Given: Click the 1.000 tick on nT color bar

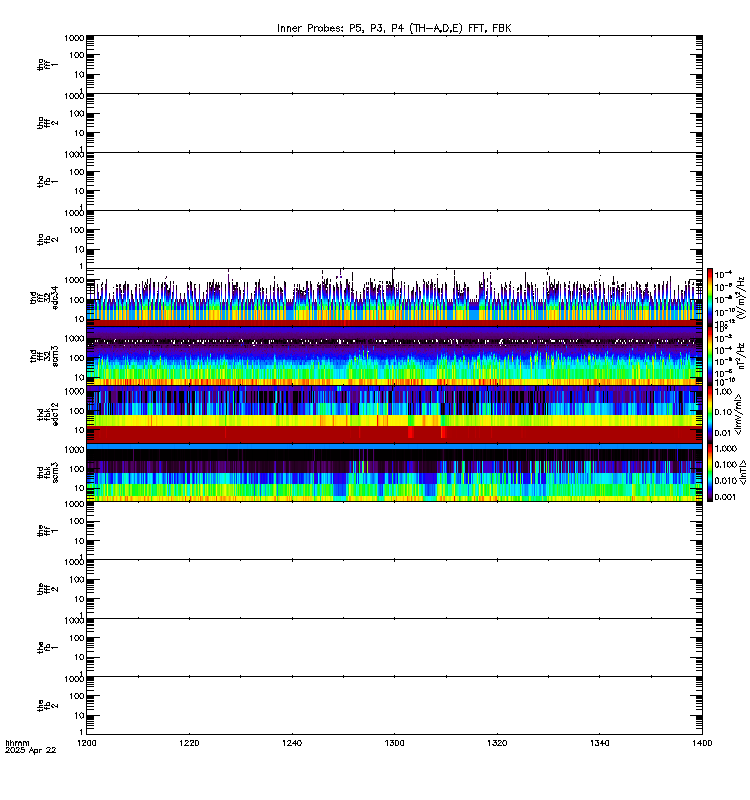Looking at the screenshot, I should (726, 448).
